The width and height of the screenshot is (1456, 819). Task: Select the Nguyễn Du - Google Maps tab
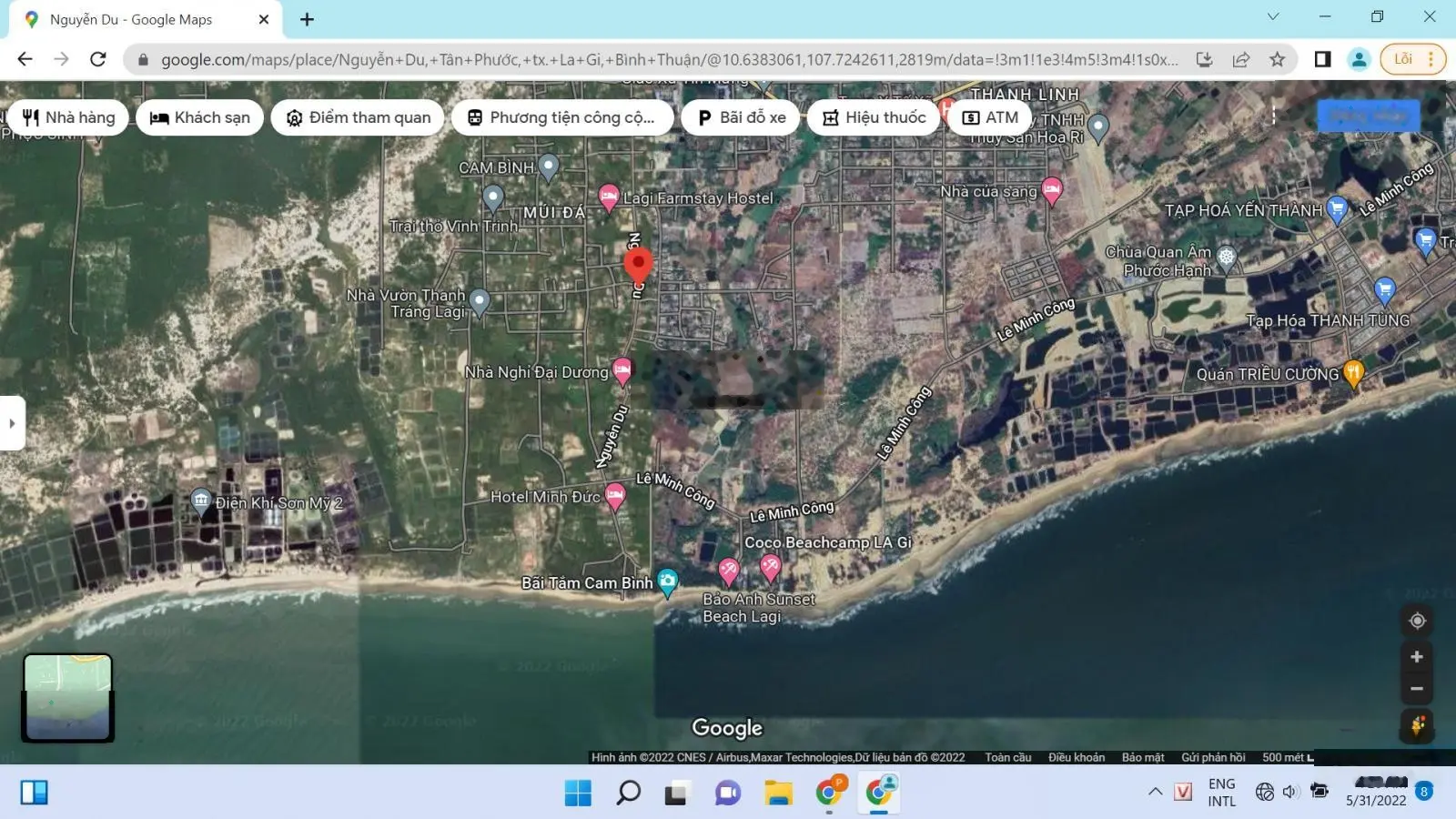pos(146,19)
